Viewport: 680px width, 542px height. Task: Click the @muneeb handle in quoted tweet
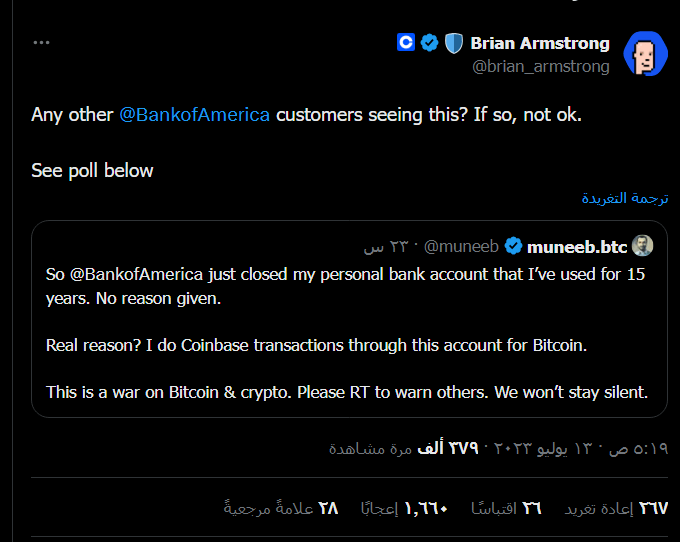pos(461,246)
